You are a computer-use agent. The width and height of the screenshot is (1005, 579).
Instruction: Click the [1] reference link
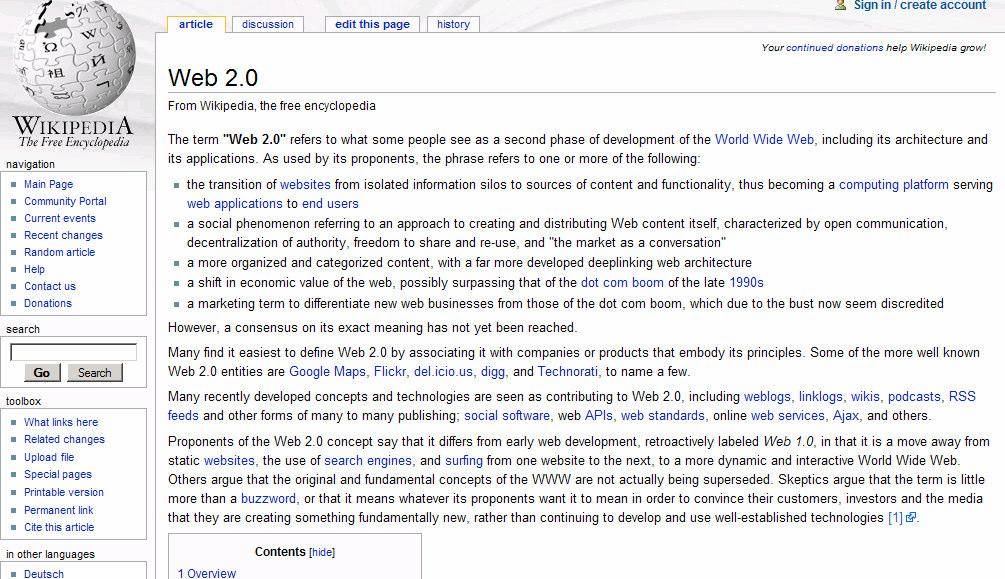pyautogui.click(x=895, y=517)
